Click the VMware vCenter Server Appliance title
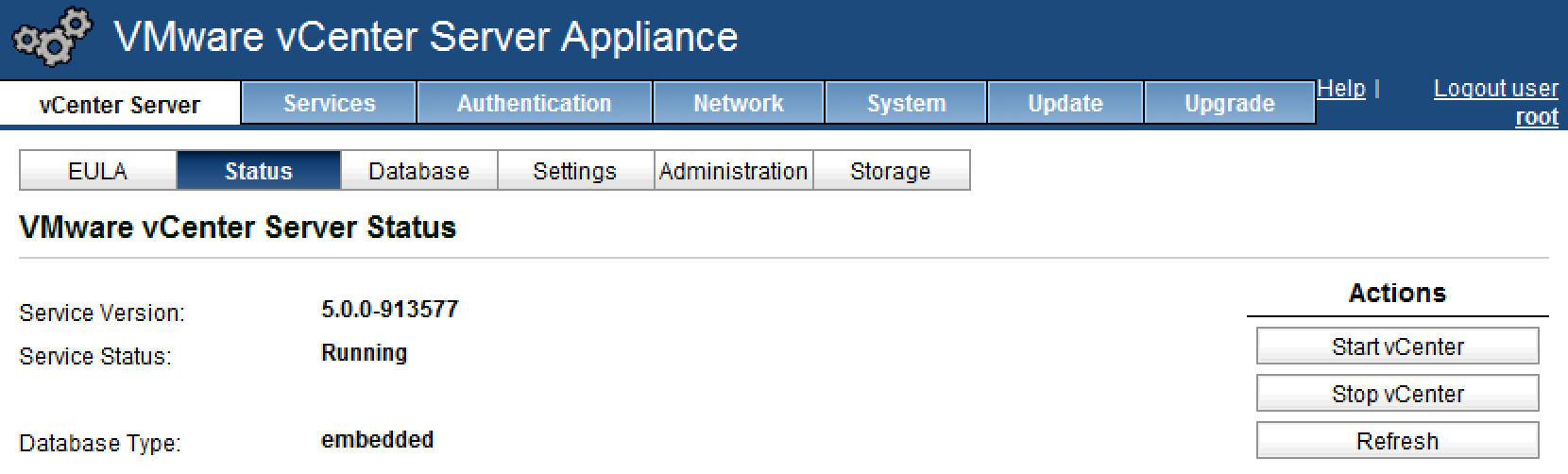 point(426,38)
